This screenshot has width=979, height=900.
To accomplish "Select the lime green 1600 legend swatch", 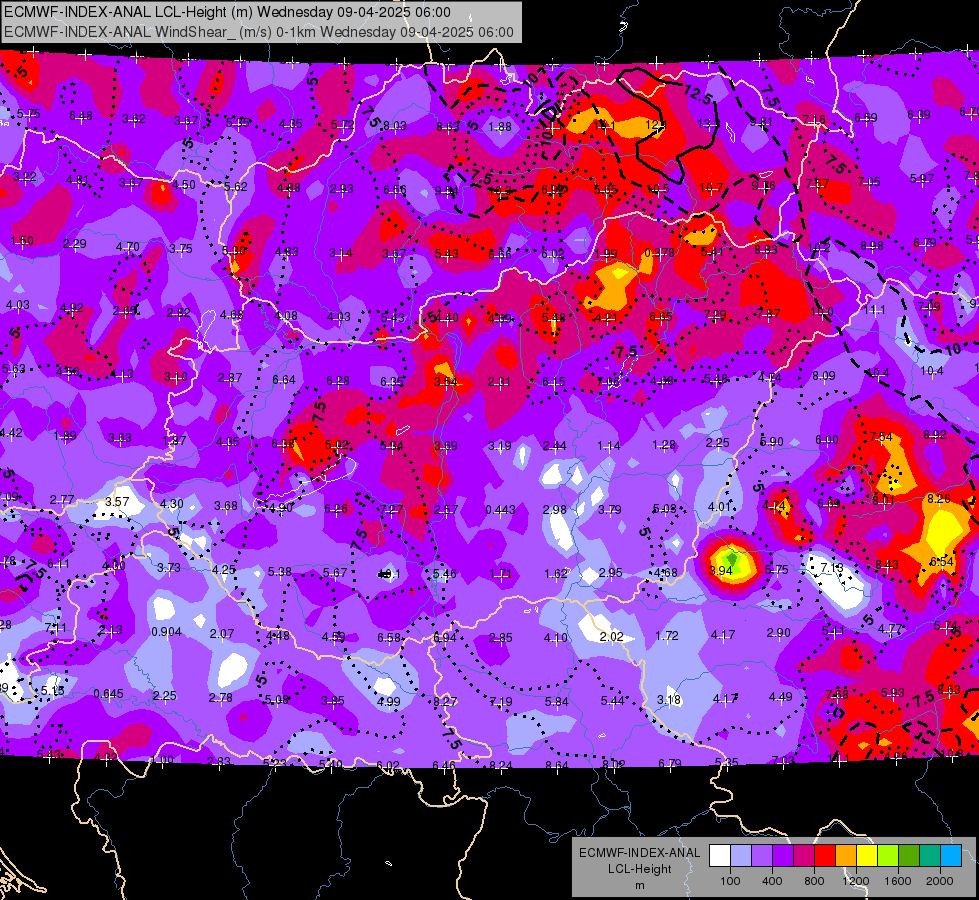I will 888,856.
